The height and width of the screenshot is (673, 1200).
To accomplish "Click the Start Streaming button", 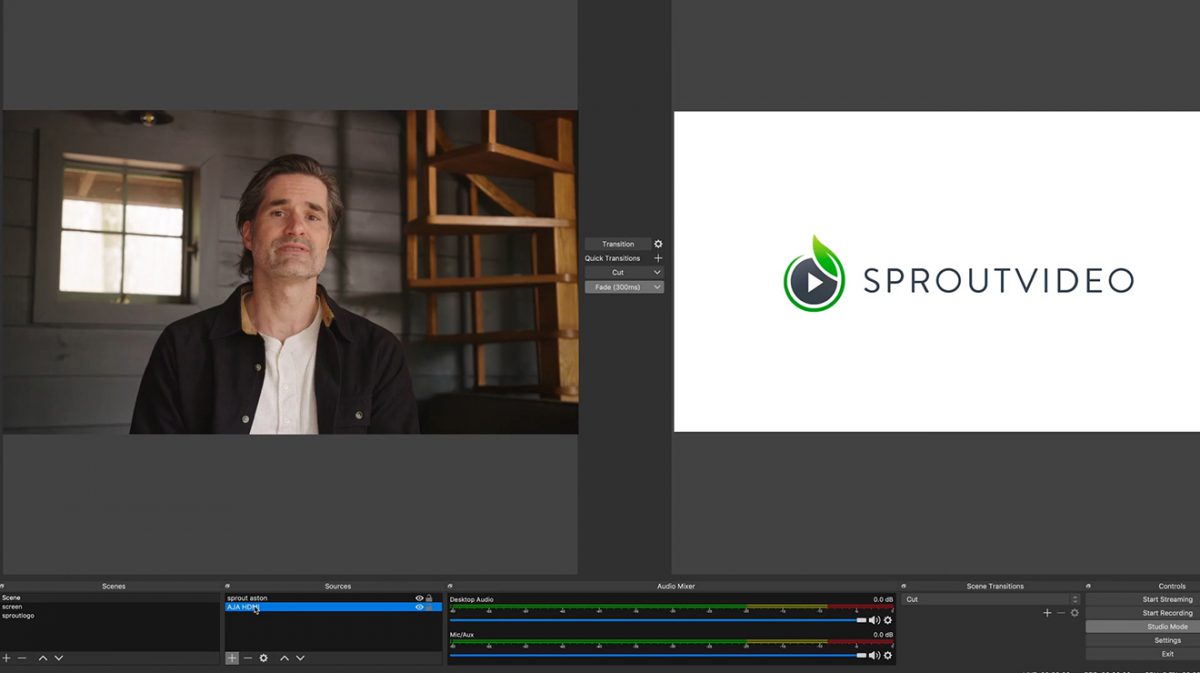I will [1167, 599].
